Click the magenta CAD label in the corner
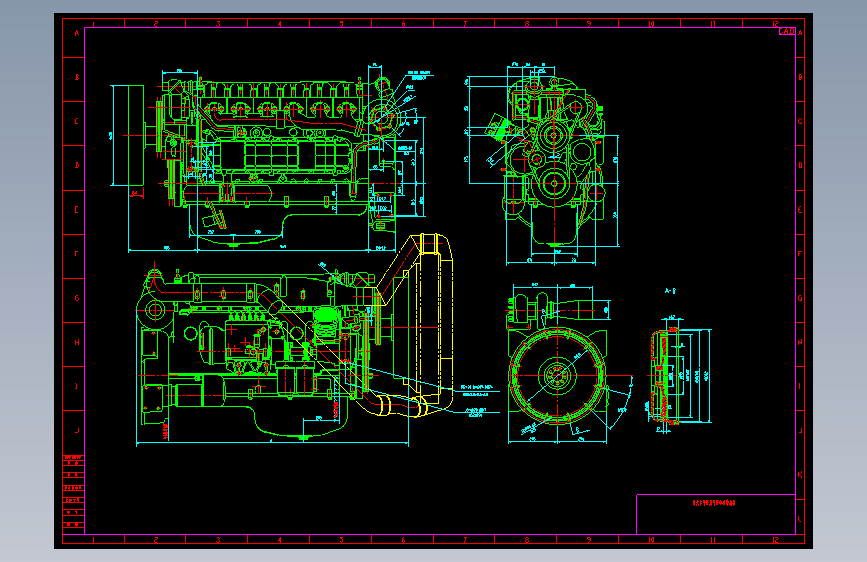 (x=787, y=32)
